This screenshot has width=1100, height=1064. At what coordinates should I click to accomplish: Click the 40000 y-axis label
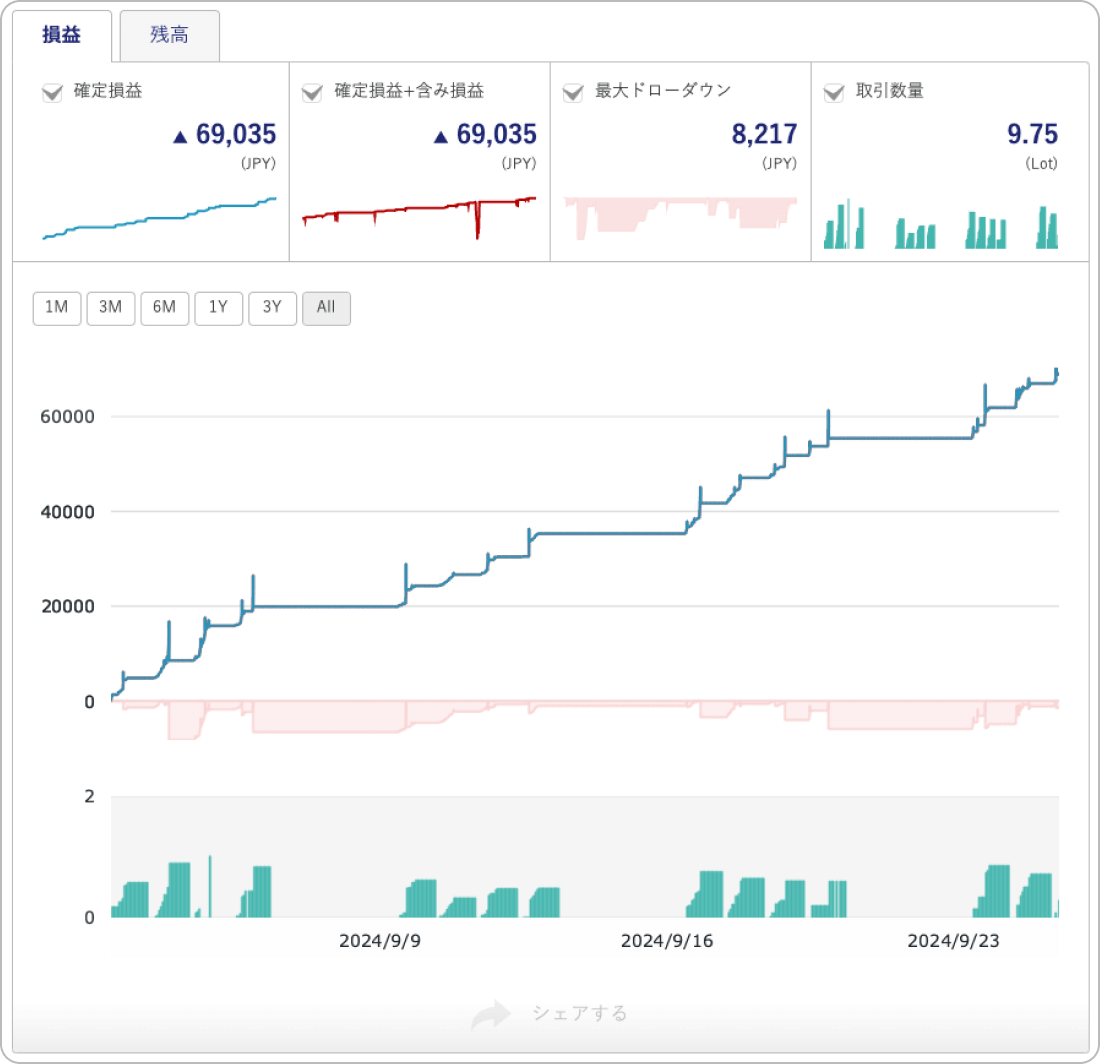click(x=67, y=513)
